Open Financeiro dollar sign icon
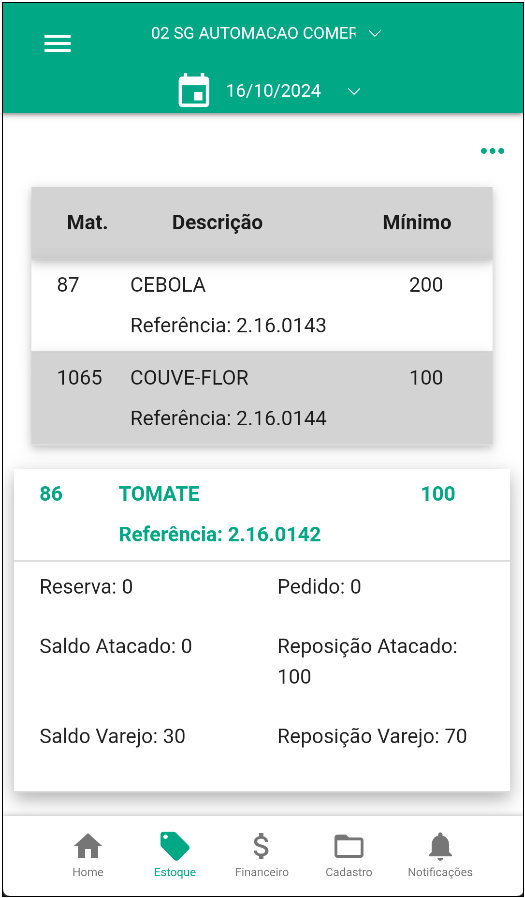Screen dimensions: 525x898 click(x=261, y=846)
